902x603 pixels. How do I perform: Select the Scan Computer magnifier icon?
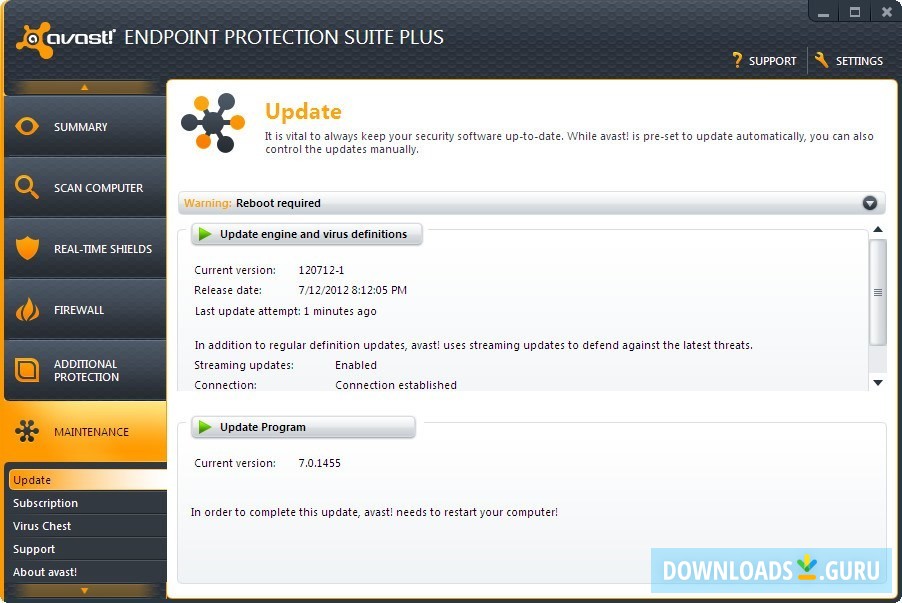[26, 187]
